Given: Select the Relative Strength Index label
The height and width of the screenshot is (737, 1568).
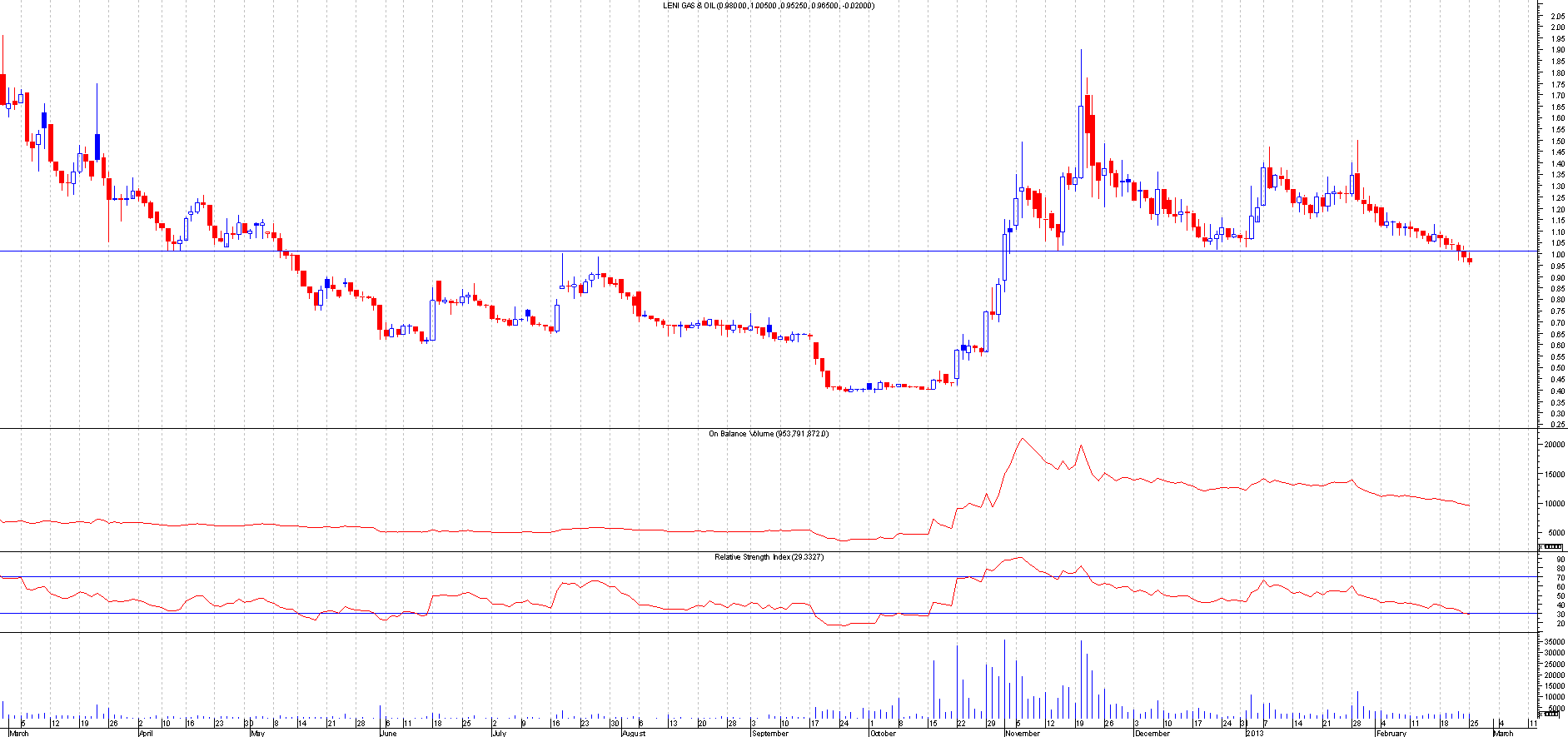Looking at the screenshot, I should point(768,556).
